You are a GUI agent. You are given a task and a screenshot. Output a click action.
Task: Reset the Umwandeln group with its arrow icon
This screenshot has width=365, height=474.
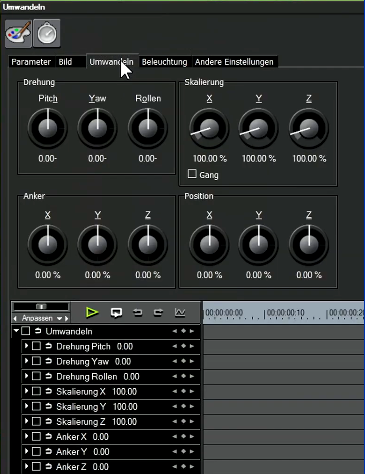point(38,331)
